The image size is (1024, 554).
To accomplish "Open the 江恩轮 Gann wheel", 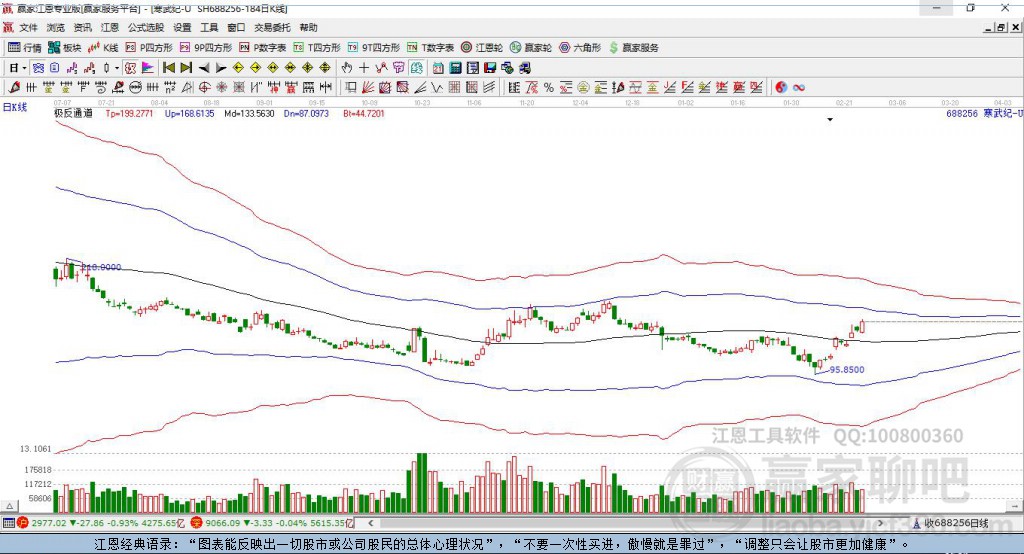I will pyautogui.click(x=482, y=48).
